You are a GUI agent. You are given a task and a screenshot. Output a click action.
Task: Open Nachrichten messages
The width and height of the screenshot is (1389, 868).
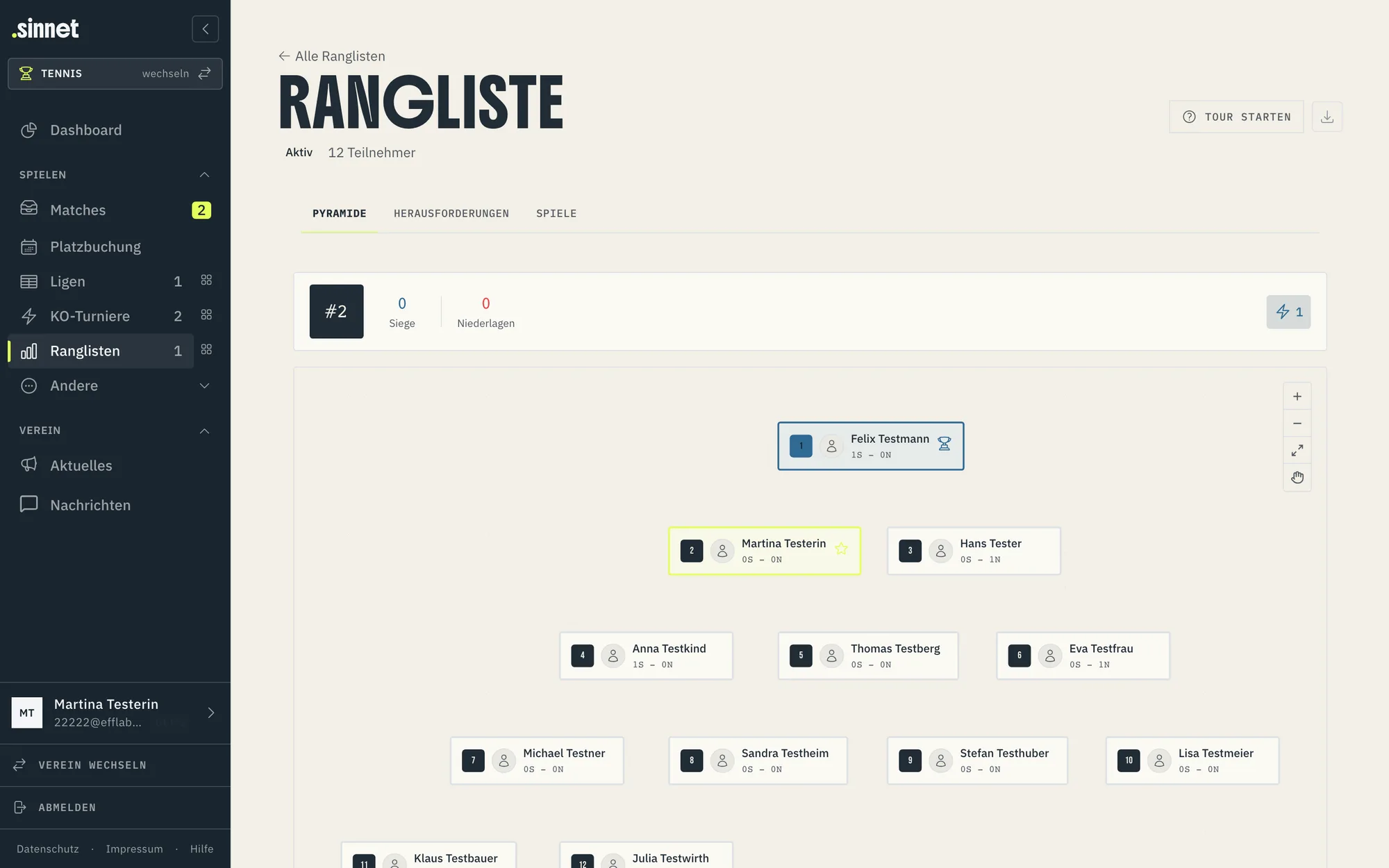[90, 506]
